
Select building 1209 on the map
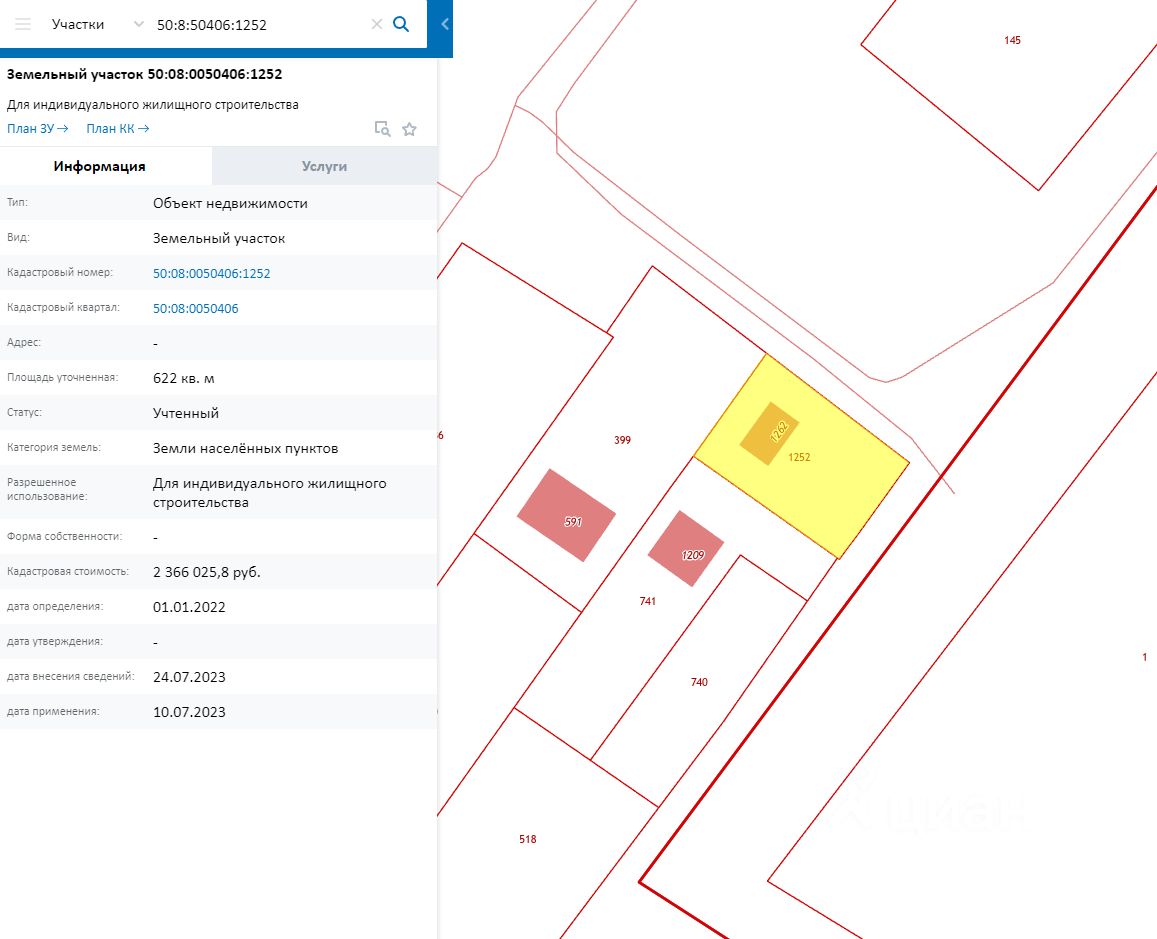685,549
